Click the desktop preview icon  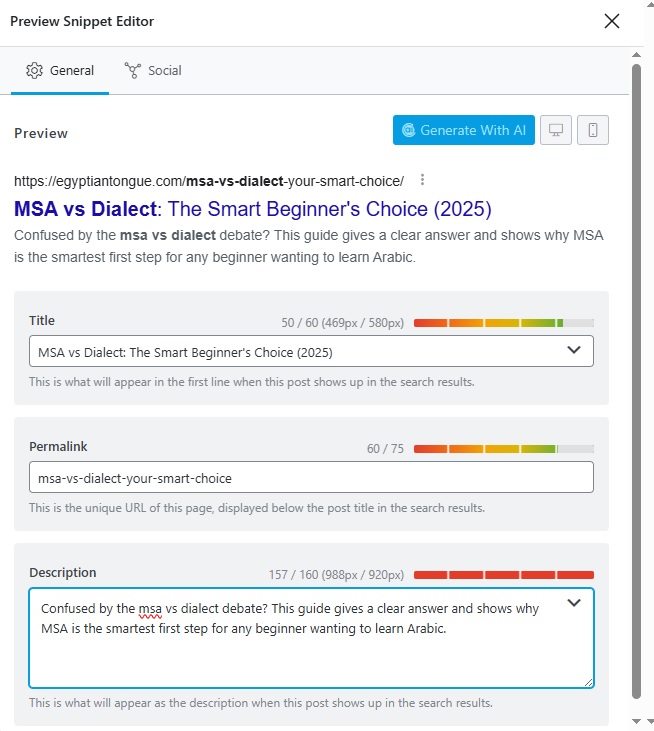[556, 130]
